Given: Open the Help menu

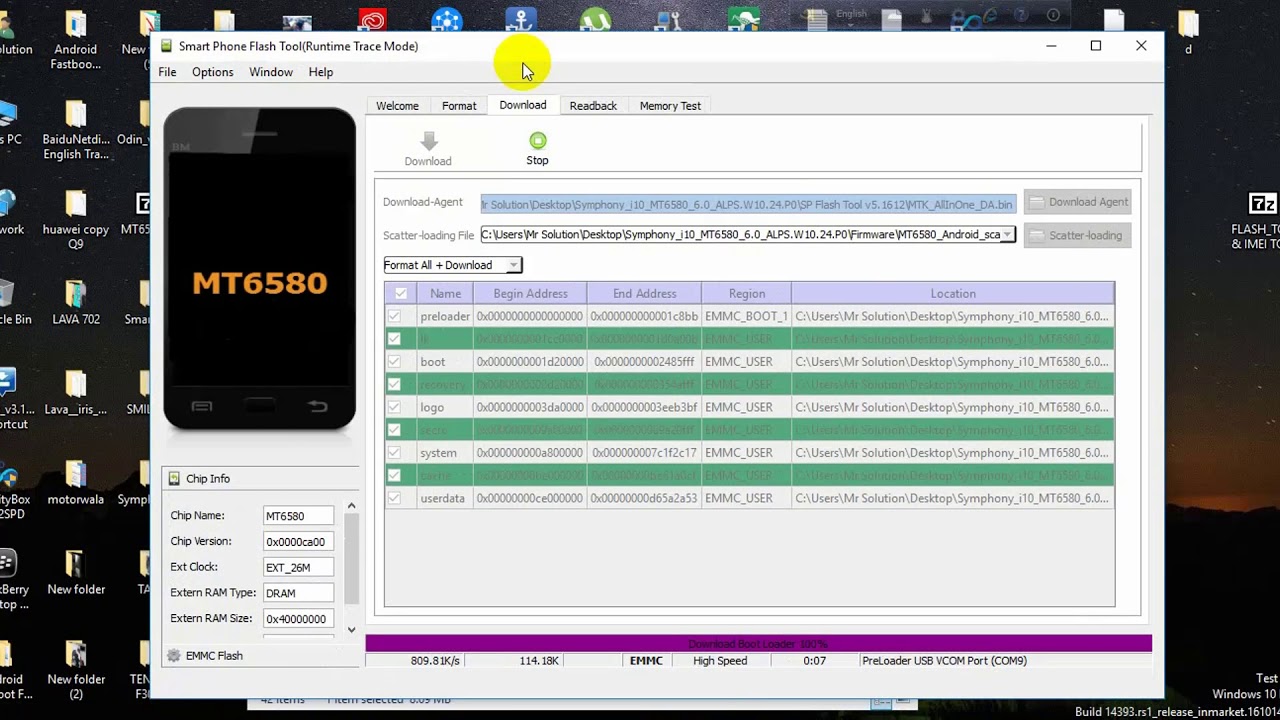Looking at the screenshot, I should (321, 72).
